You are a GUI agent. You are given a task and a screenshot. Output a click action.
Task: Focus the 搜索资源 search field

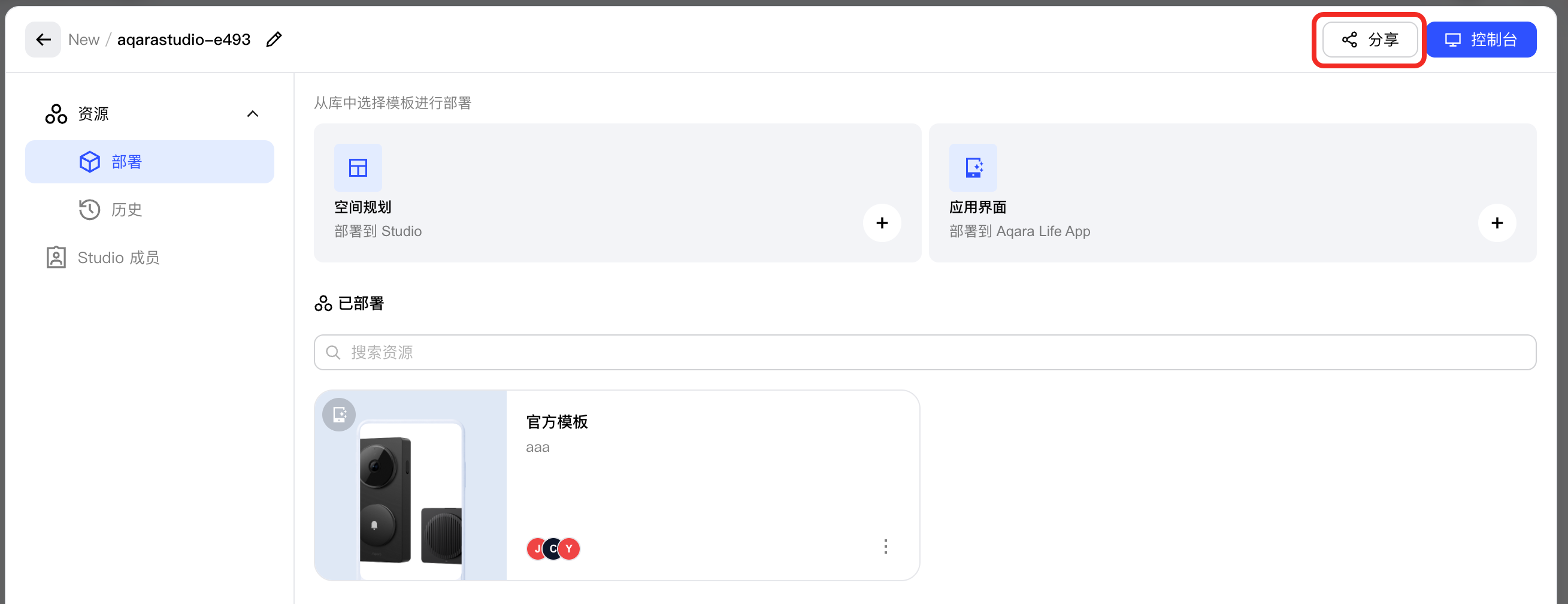tap(925, 352)
